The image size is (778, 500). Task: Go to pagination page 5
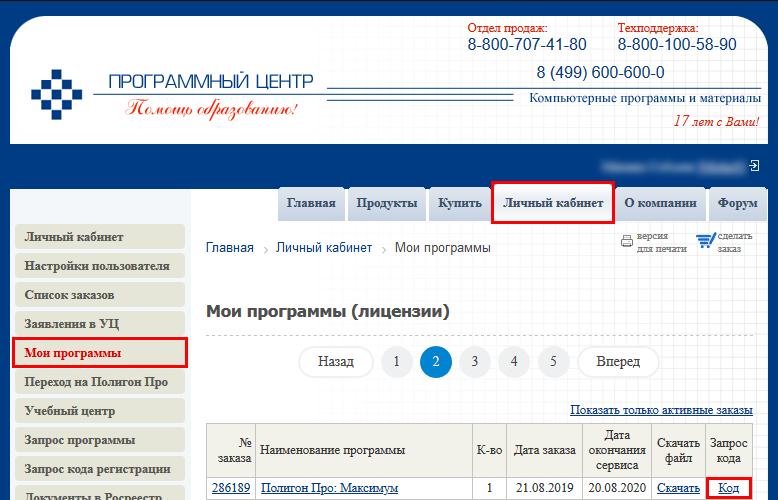coord(553,362)
